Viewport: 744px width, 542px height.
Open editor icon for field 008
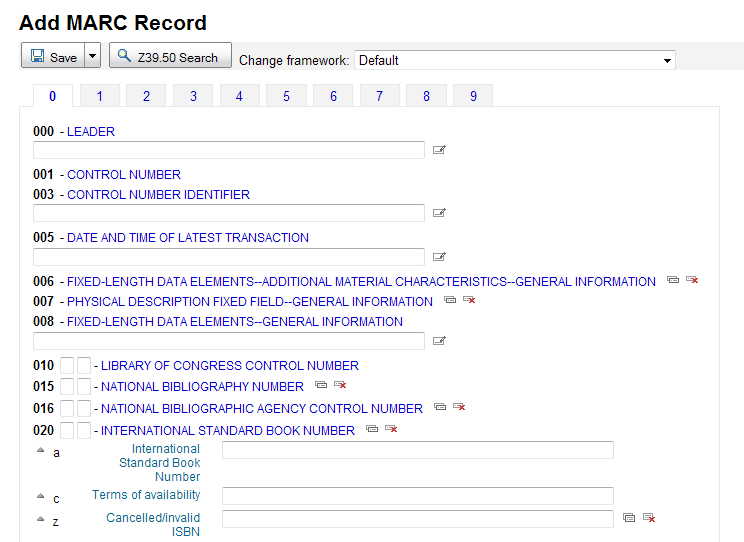[439, 341]
